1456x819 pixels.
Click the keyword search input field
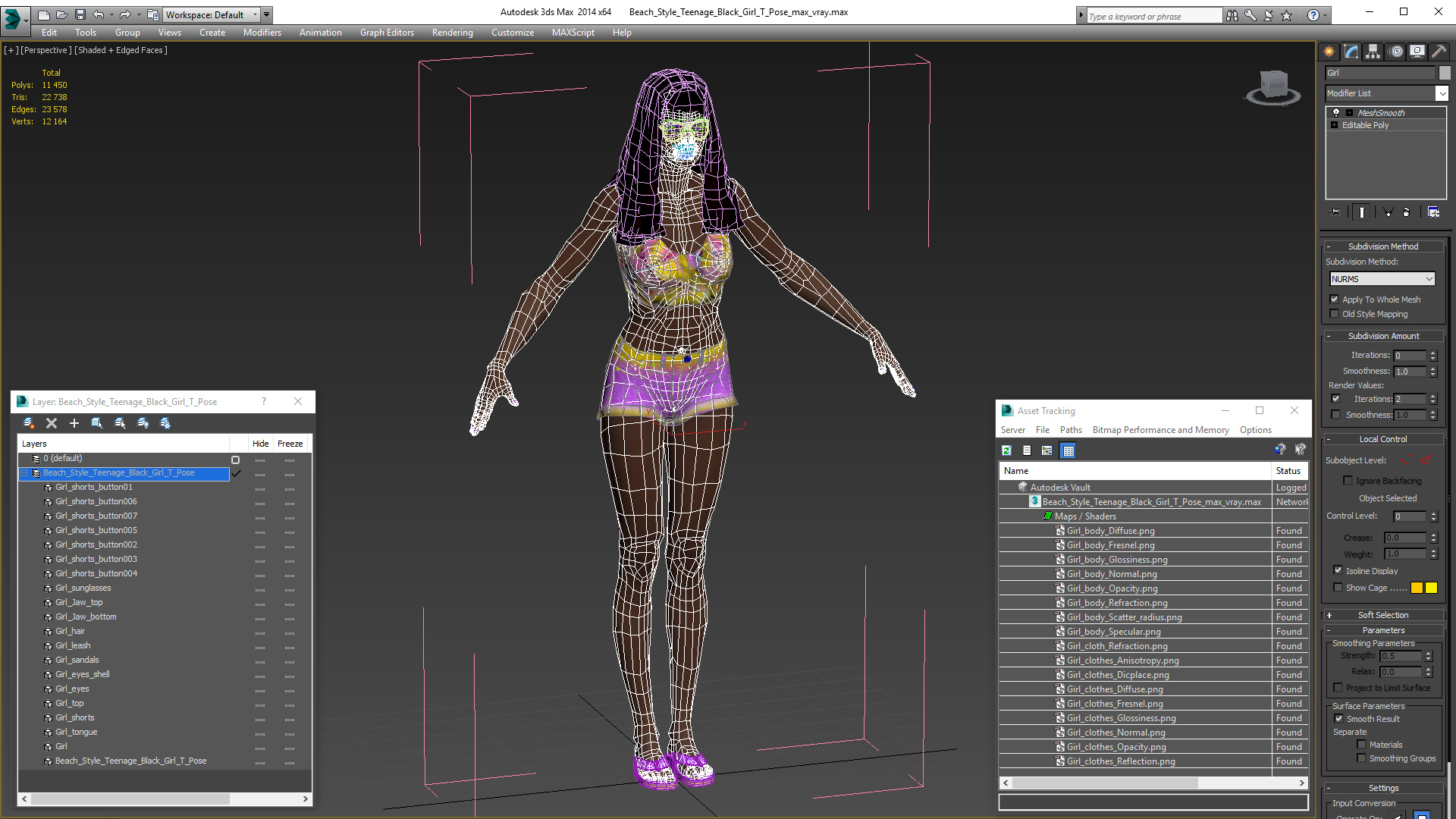pyautogui.click(x=1153, y=16)
